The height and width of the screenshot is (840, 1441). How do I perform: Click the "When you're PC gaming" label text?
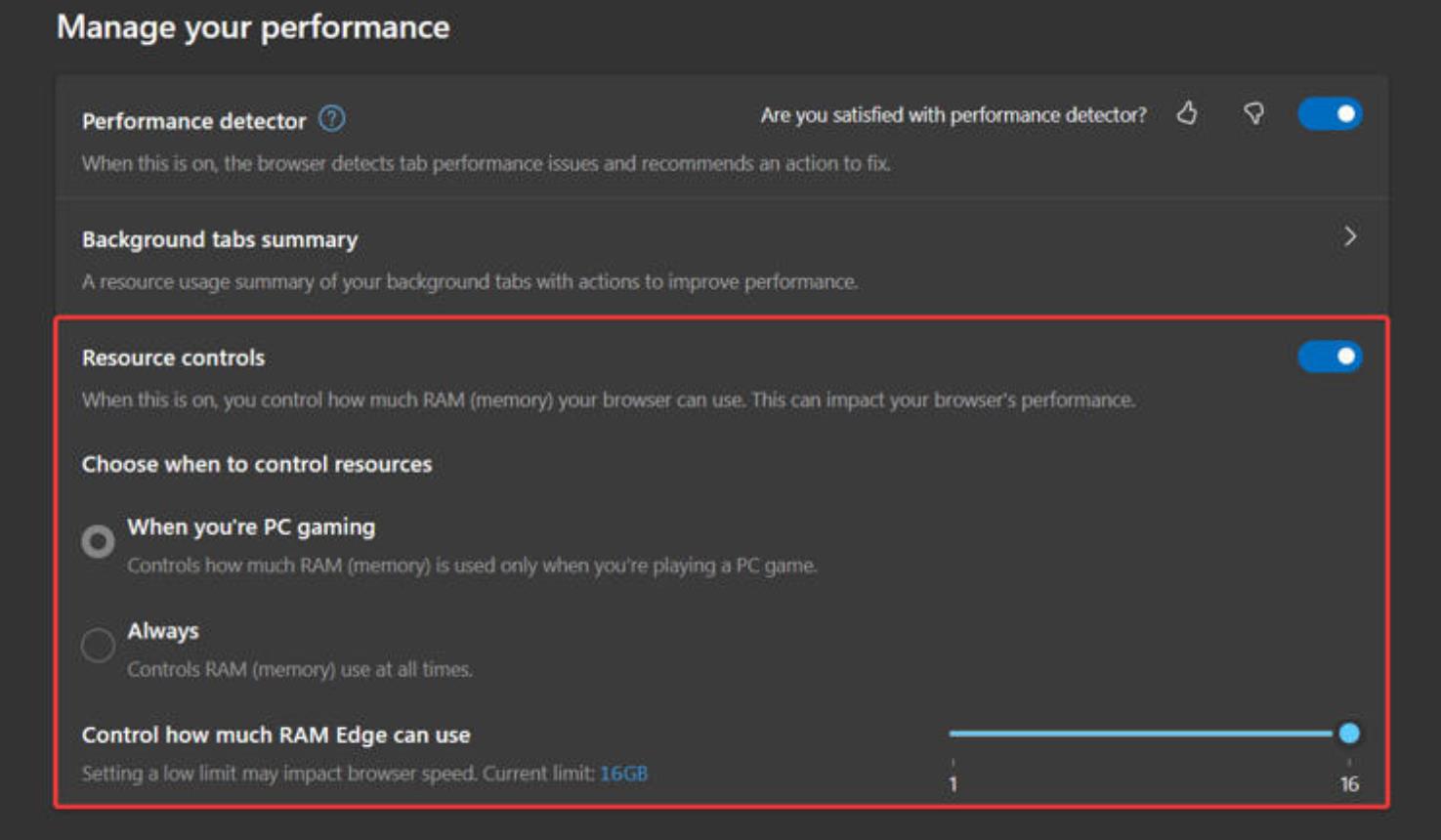[251, 527]
